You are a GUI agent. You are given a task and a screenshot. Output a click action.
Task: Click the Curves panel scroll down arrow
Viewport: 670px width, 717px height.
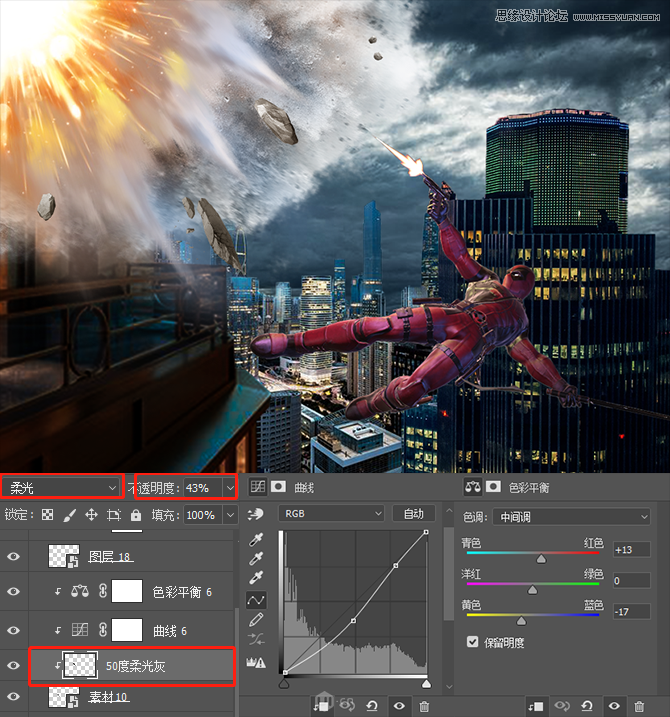coord(449,686)
